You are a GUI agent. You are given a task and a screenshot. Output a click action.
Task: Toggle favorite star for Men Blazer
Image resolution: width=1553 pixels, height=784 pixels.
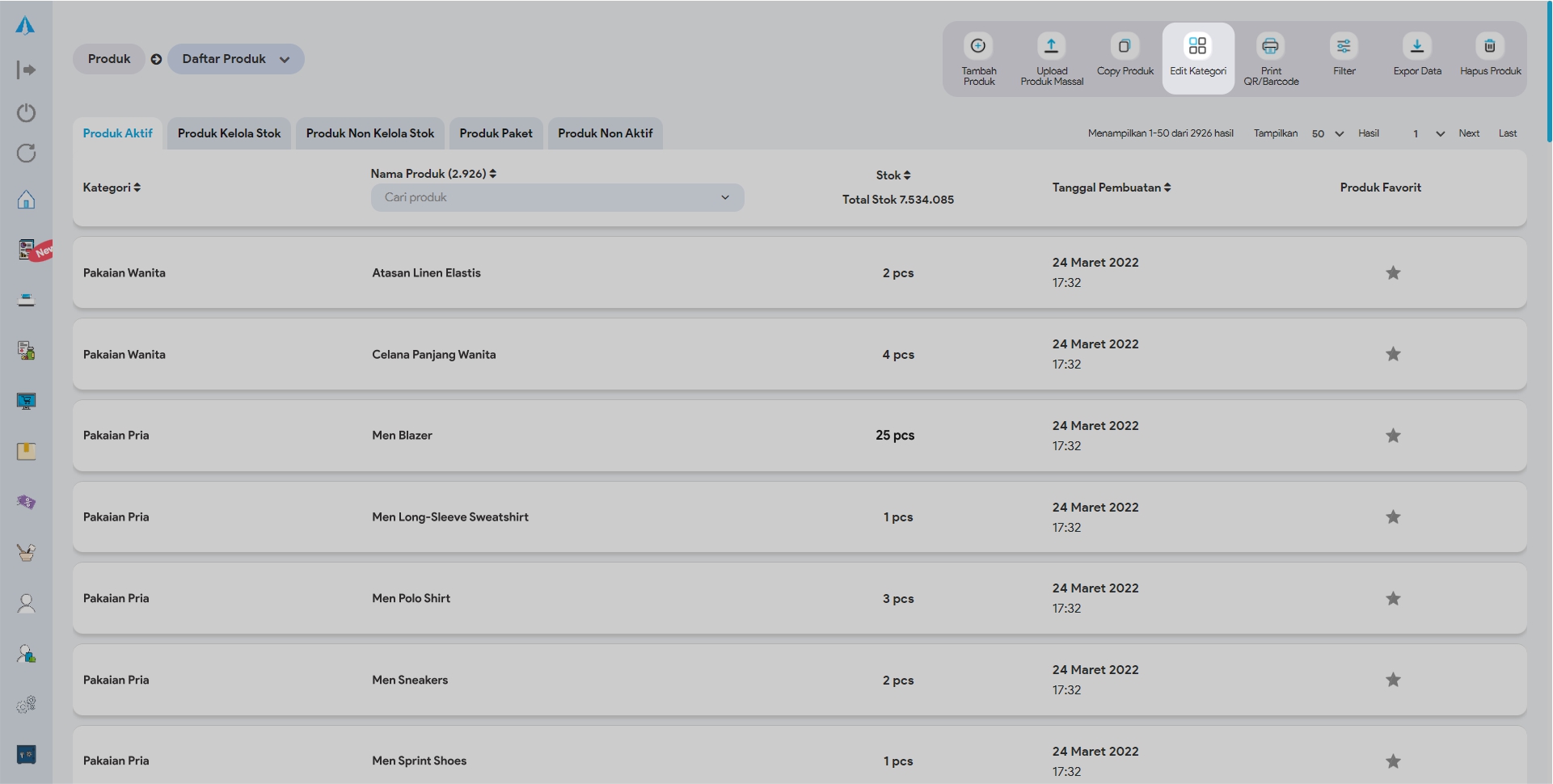tap(1392, 436)
